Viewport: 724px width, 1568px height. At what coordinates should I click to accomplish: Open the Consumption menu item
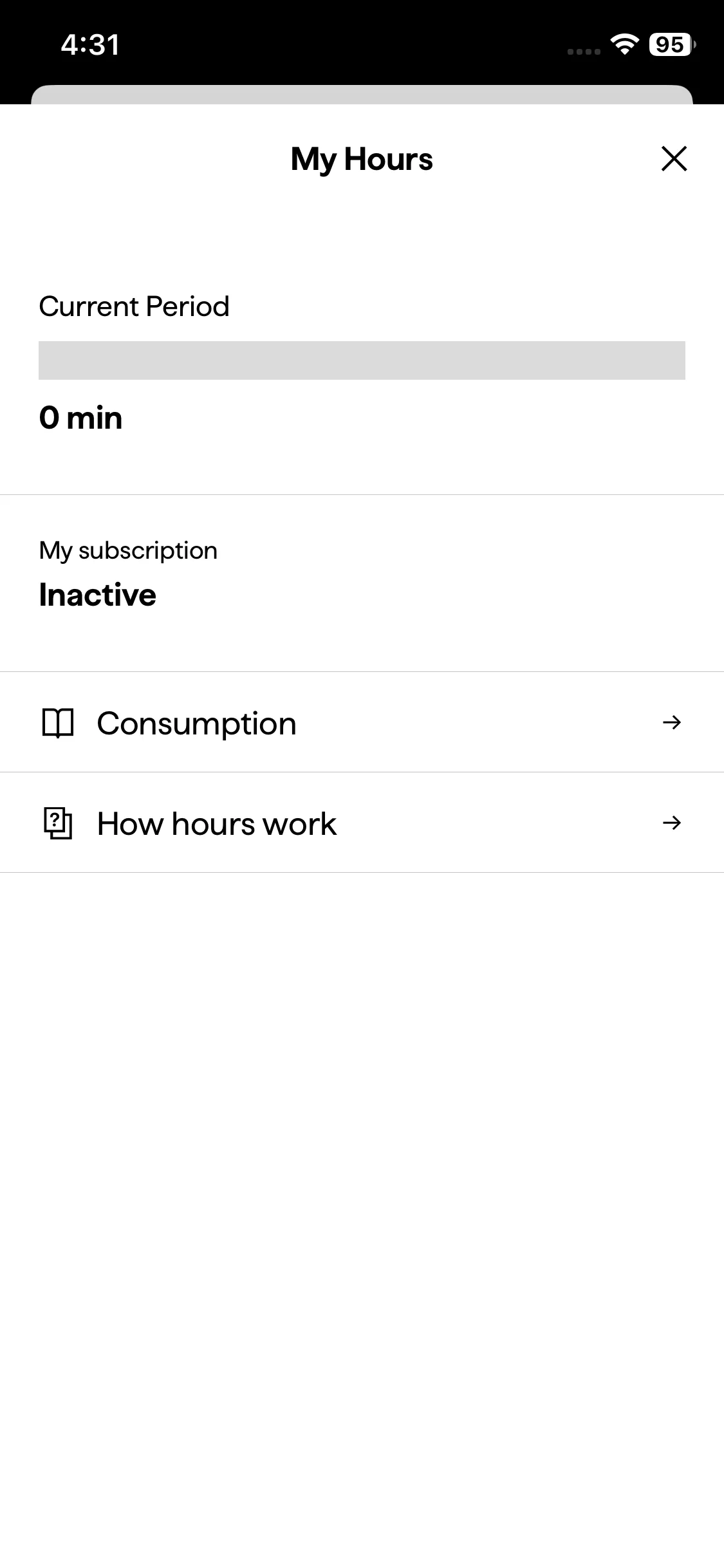(196, 723)
